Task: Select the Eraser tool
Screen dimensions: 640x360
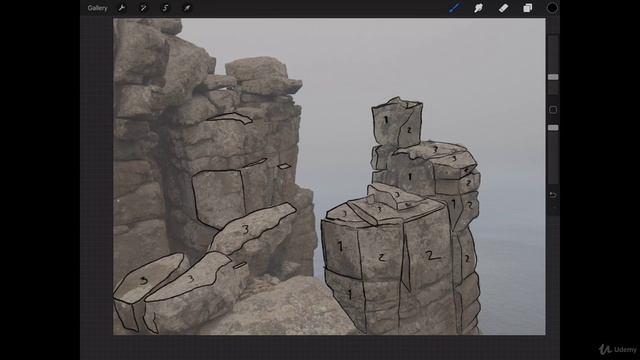Action: pyautogui.click(x=503, y=8)
